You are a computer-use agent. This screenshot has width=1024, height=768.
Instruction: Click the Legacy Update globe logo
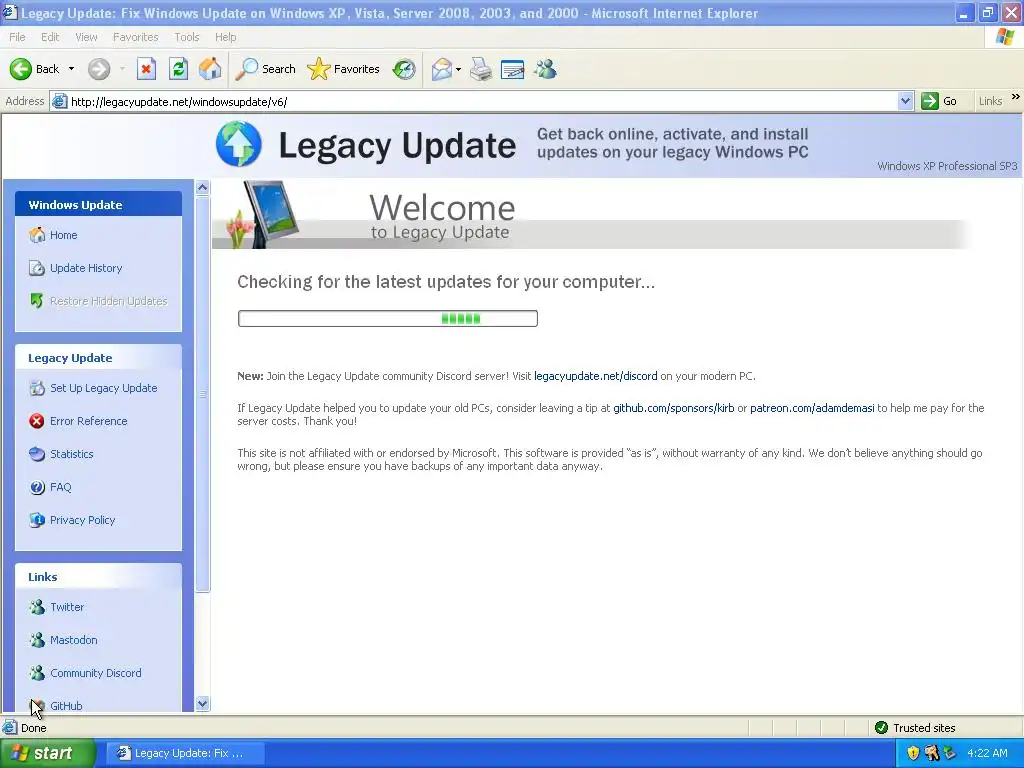coord(238,144)
